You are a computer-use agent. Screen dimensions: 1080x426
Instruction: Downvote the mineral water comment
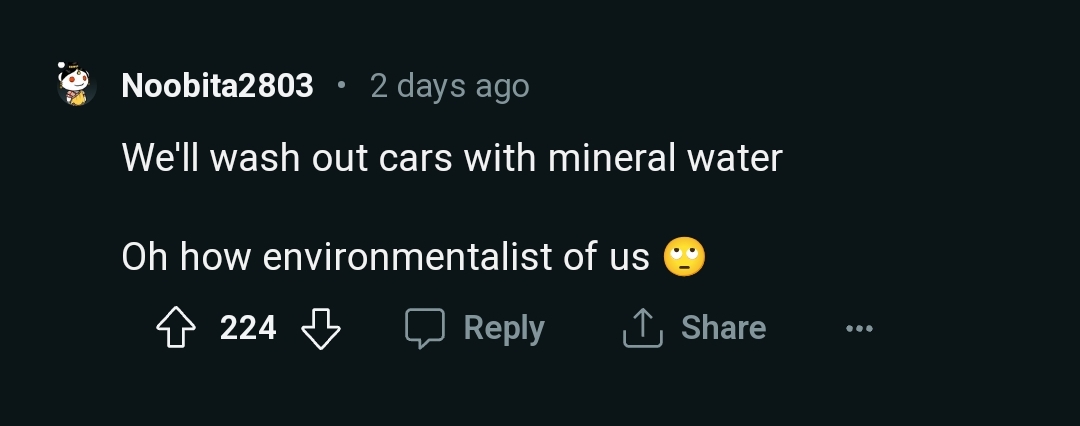tap(321, 328)
